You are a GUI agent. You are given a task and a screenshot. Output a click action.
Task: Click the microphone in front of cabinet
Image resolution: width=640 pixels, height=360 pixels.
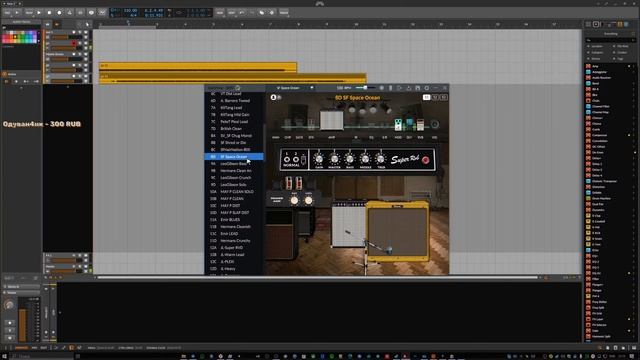(x=389, y=249)
